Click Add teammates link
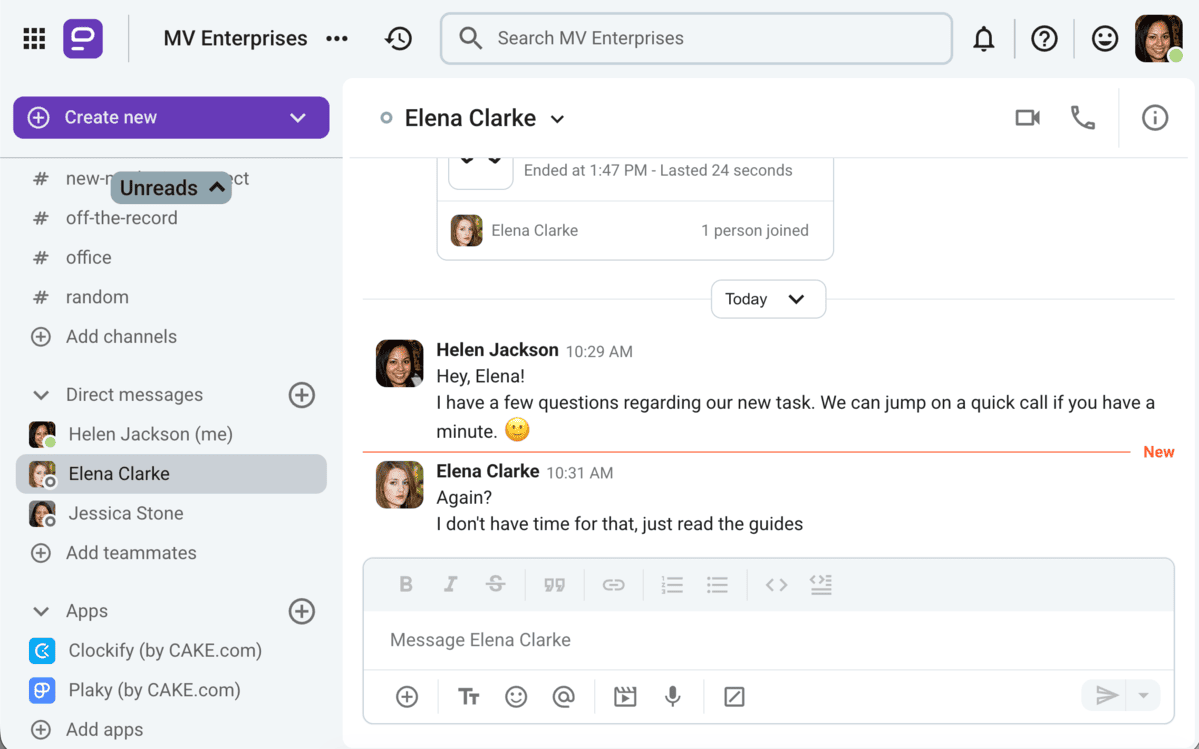The height and width of the screenshot is (749, 1199). 130,553
